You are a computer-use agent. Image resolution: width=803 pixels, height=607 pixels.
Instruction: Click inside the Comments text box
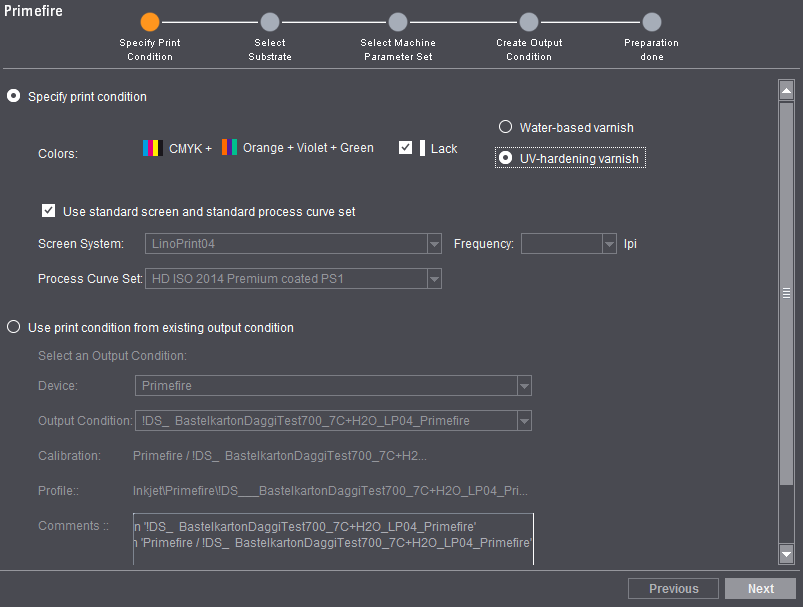pos(333,539)
